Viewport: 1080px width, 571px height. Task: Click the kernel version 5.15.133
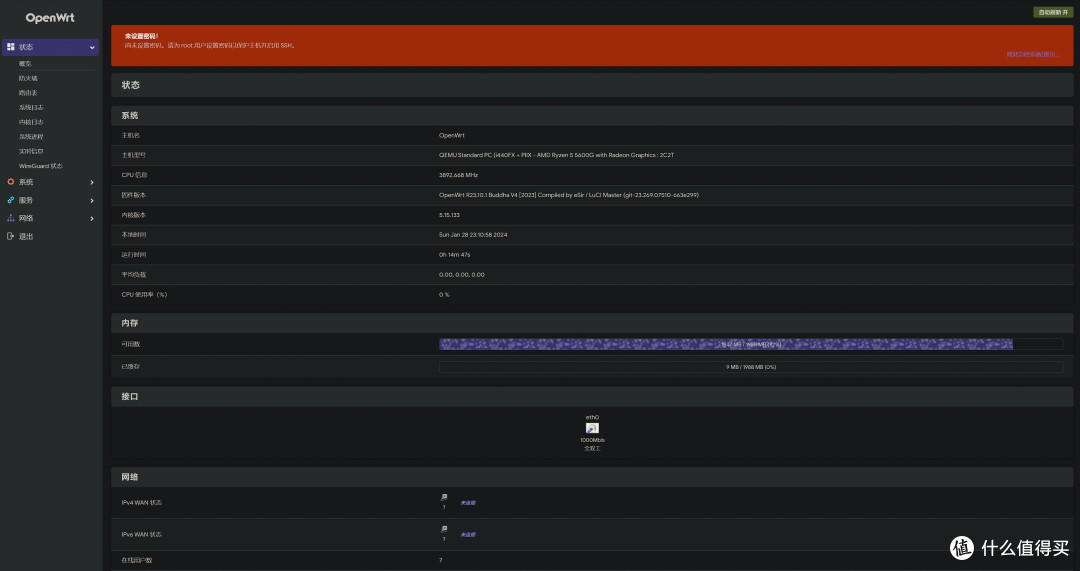(449, 215)
